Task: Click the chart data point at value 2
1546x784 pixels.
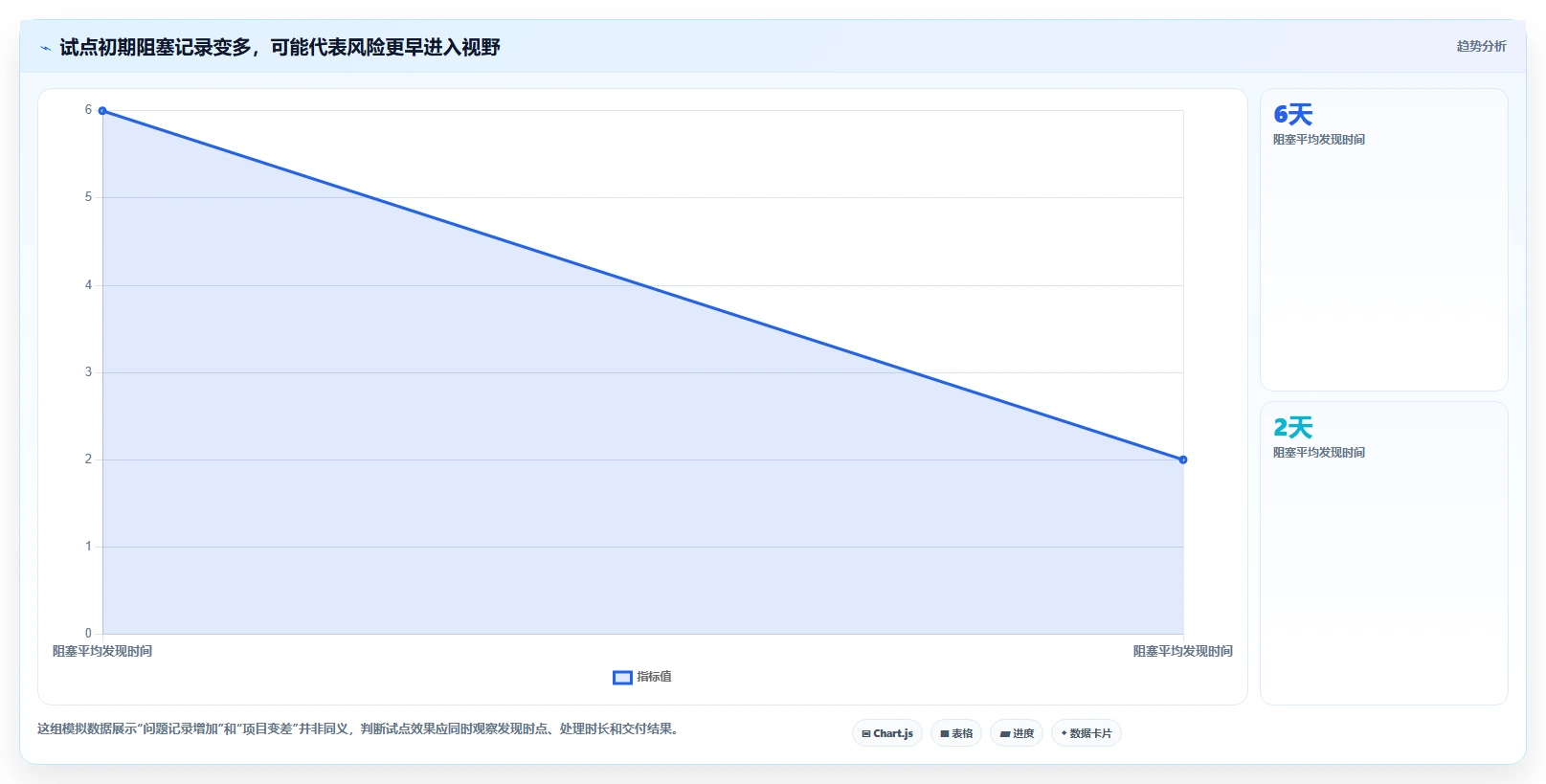Action: coord(1183,459)
